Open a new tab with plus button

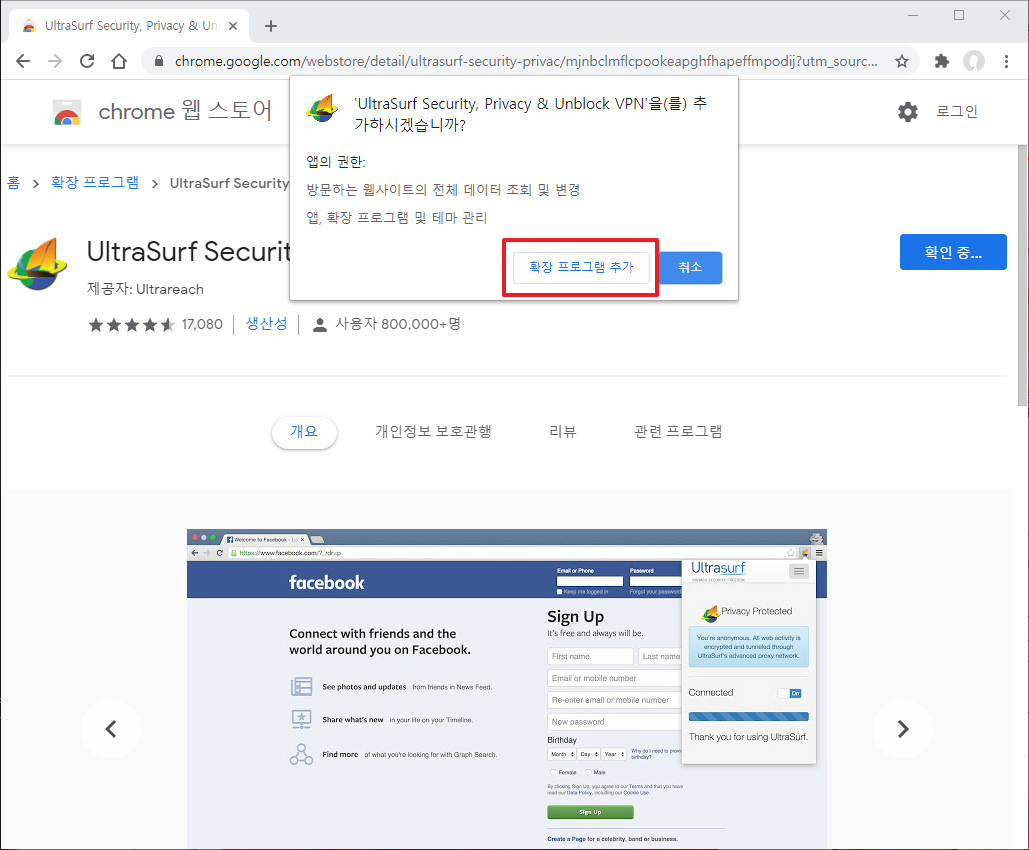click(x=270, y=26)
